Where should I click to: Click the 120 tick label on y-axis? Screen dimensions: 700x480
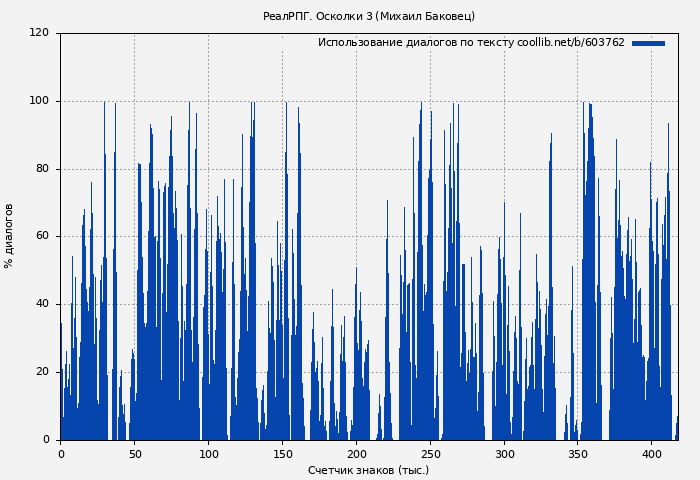pyautogui.click(x=39, y=33)
